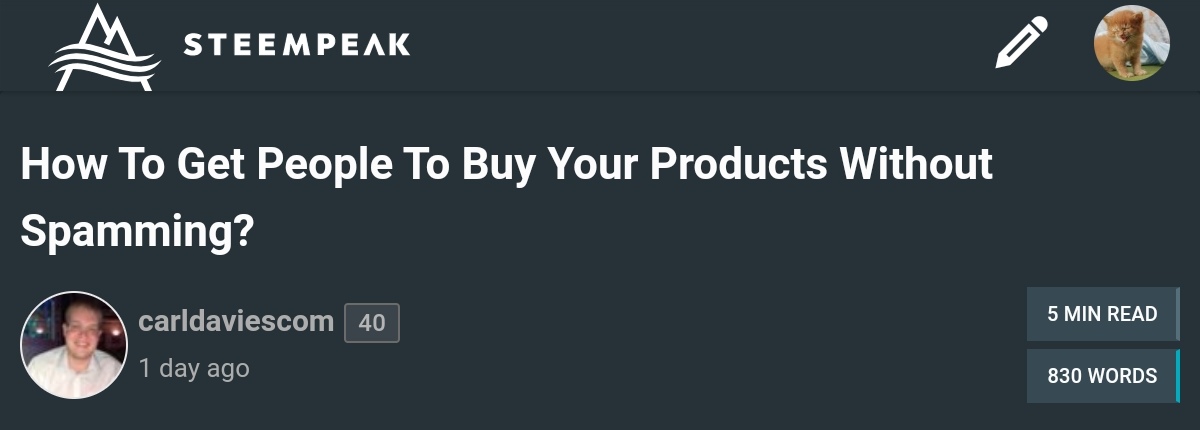Click the "830 WORDS" badge
The width and height of the screenshot is (1200, 430).
click(x=1101, y=376)
